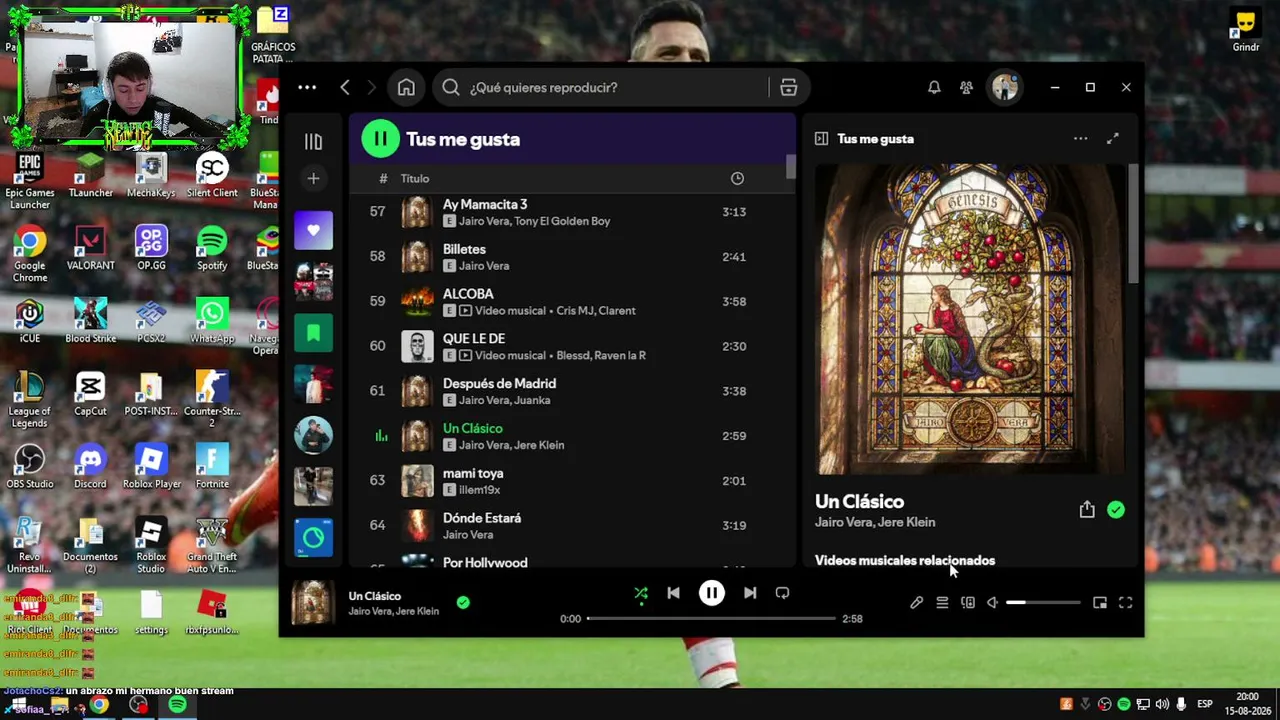Screen dimensions: 1280x720
Task: Sort by the clock duration column
Action: [x=737, y=179]
